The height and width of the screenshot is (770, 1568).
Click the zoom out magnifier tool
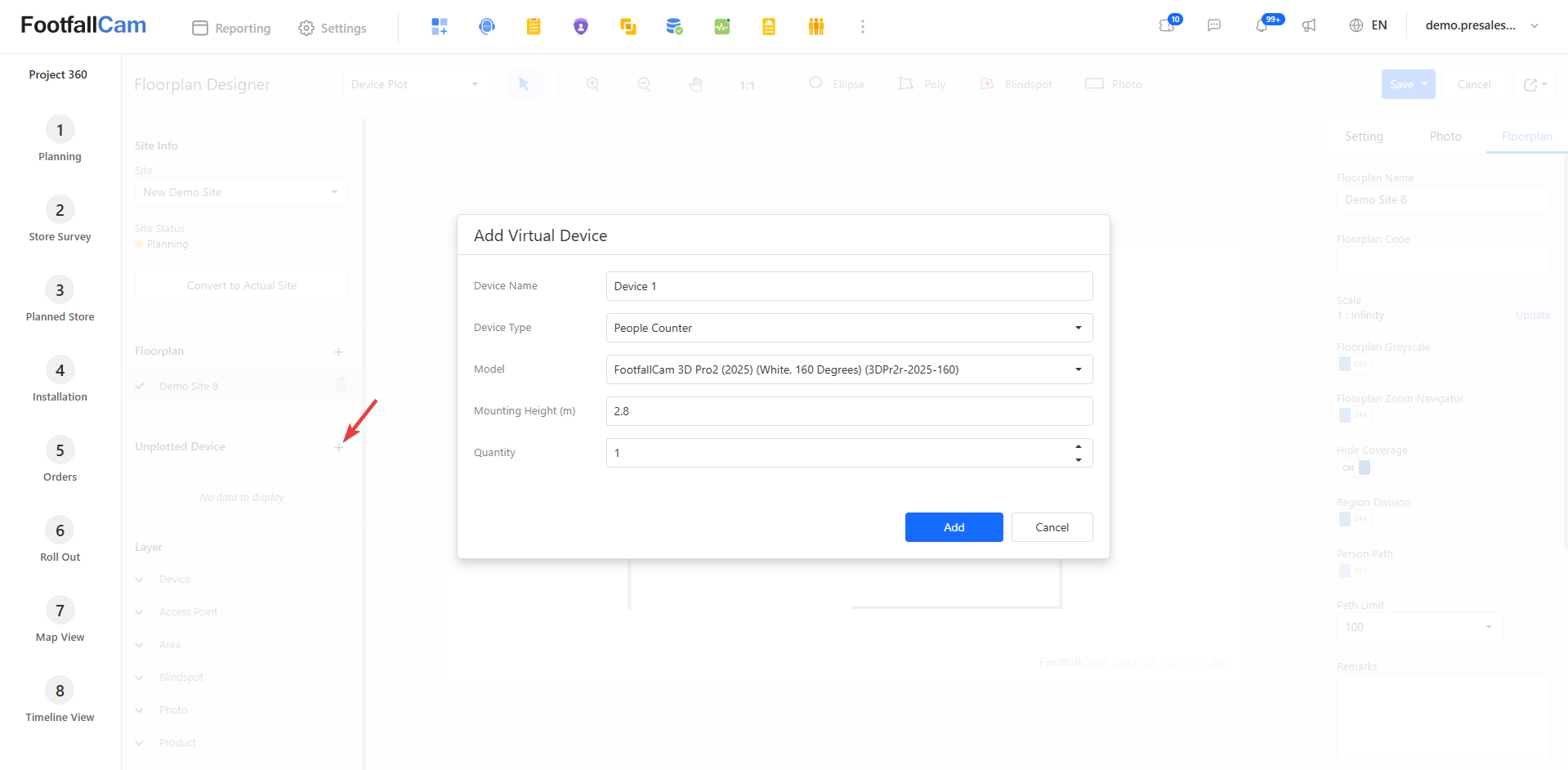pyautogui.click(x=644, y=84)
